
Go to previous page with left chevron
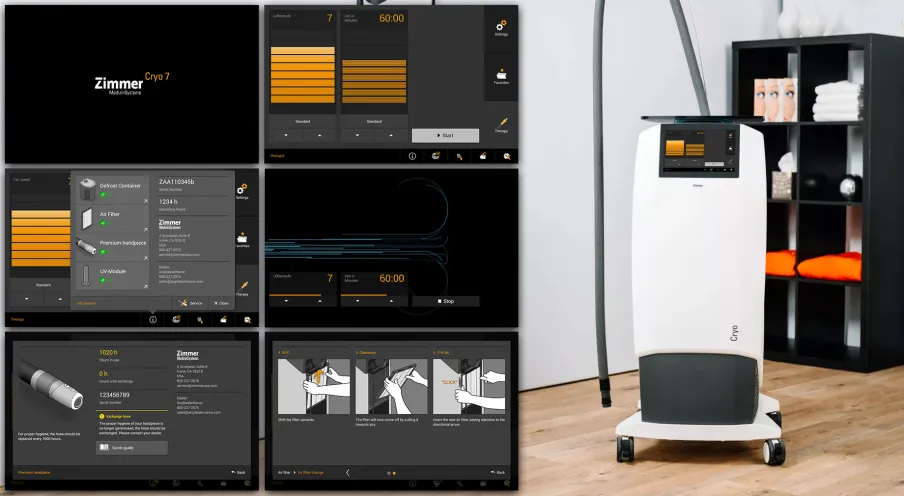click(348, 472)
